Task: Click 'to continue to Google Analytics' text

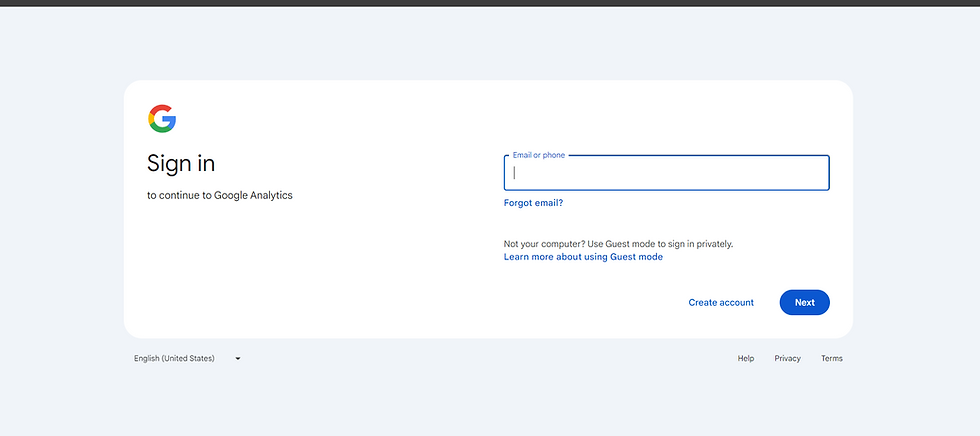Action: point(220,196)
